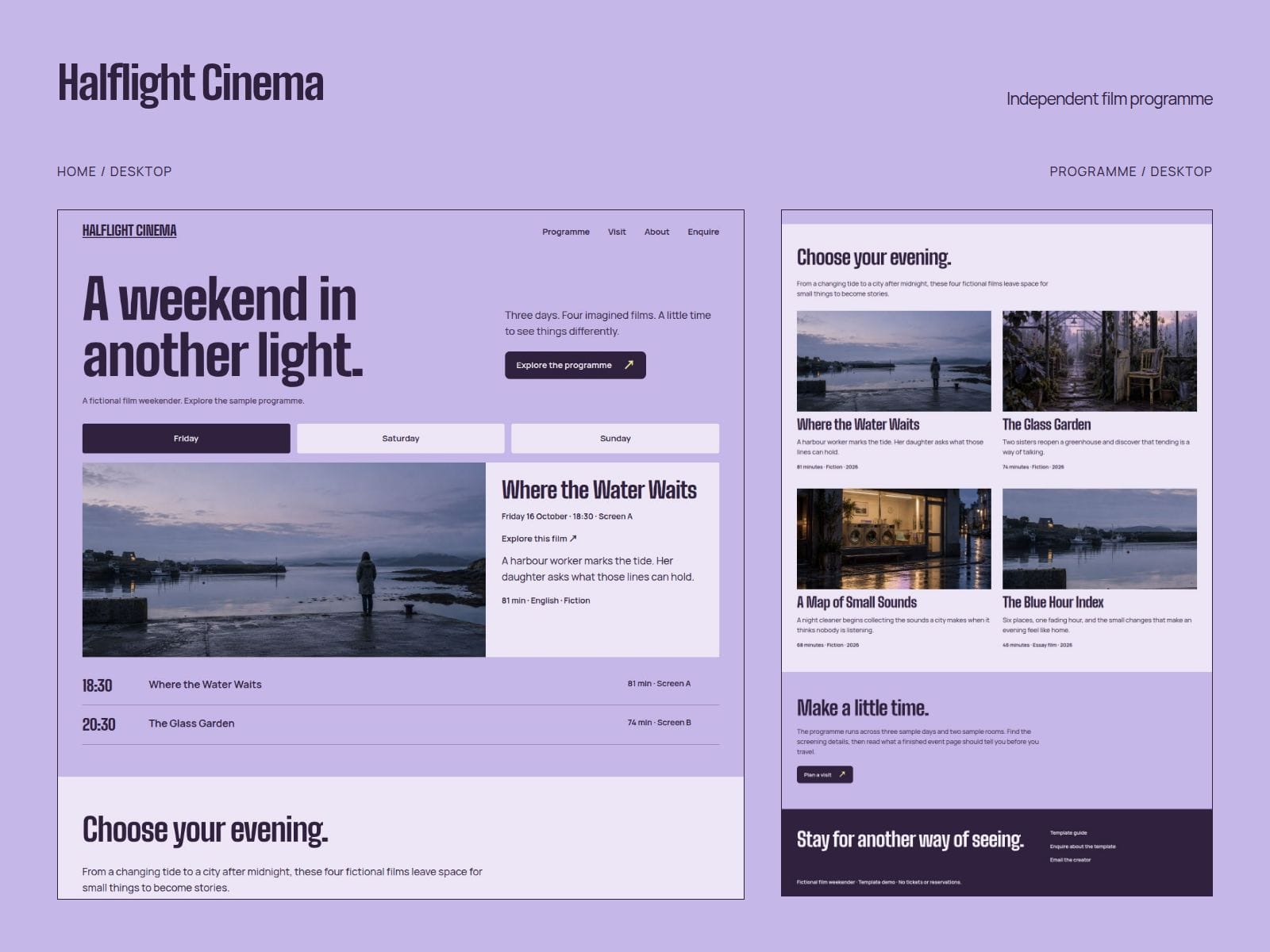Click featured title Where the Water Waits
1270x952 pixels.
tap(599, 489)
